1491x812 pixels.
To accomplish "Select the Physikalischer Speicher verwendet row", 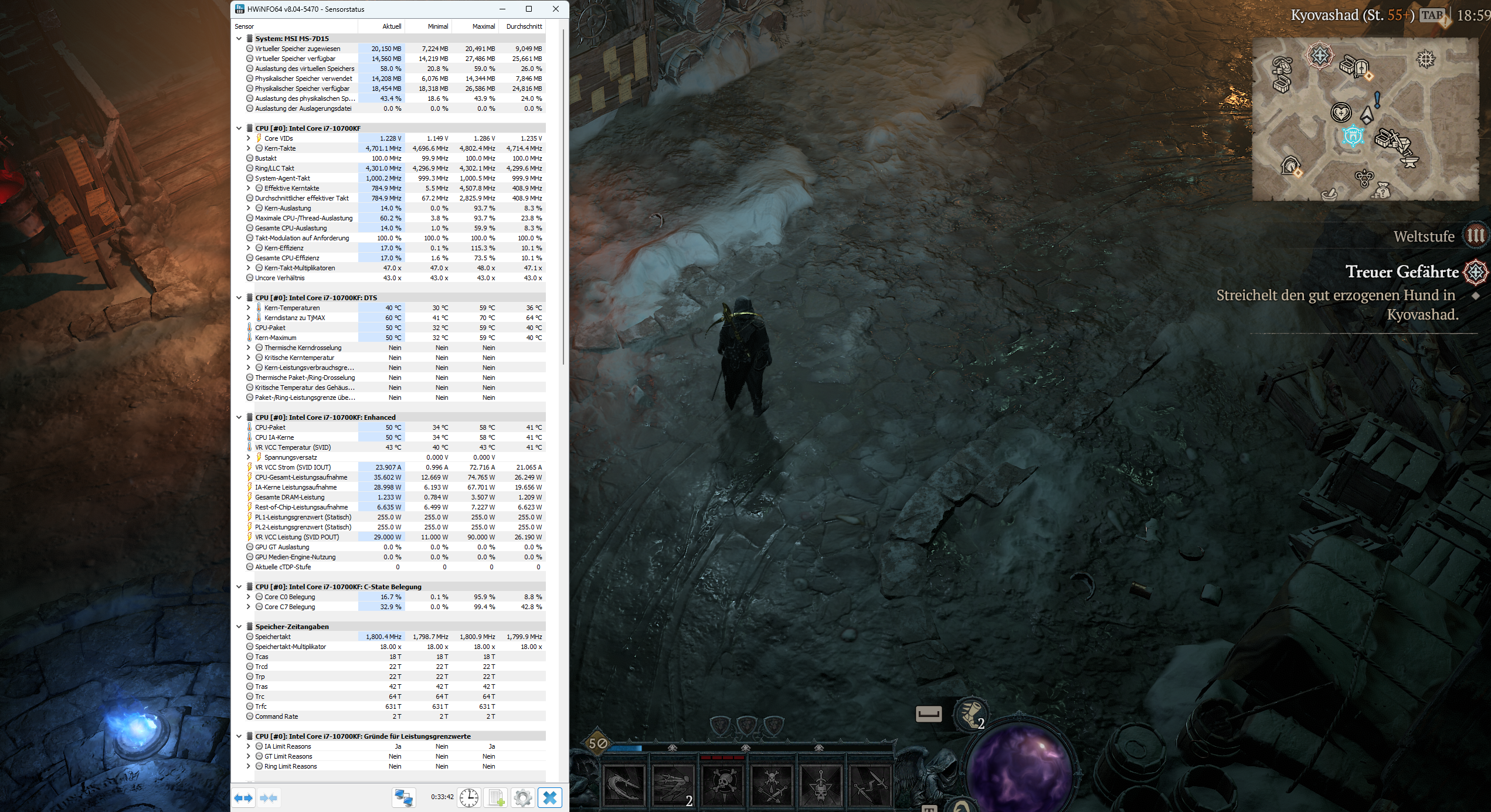I will 395,79.
